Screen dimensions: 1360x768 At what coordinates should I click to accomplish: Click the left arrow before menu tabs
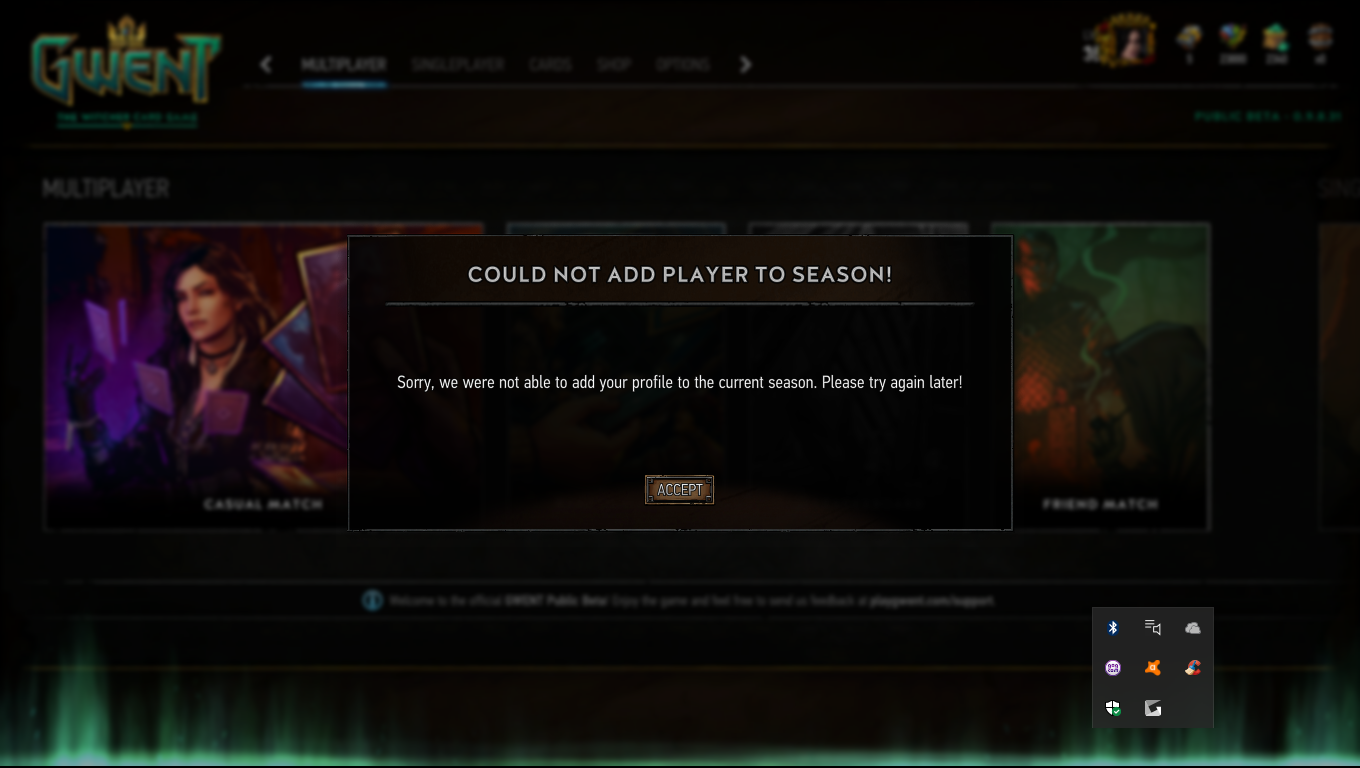pyautogui.click(x=265, y=65)
